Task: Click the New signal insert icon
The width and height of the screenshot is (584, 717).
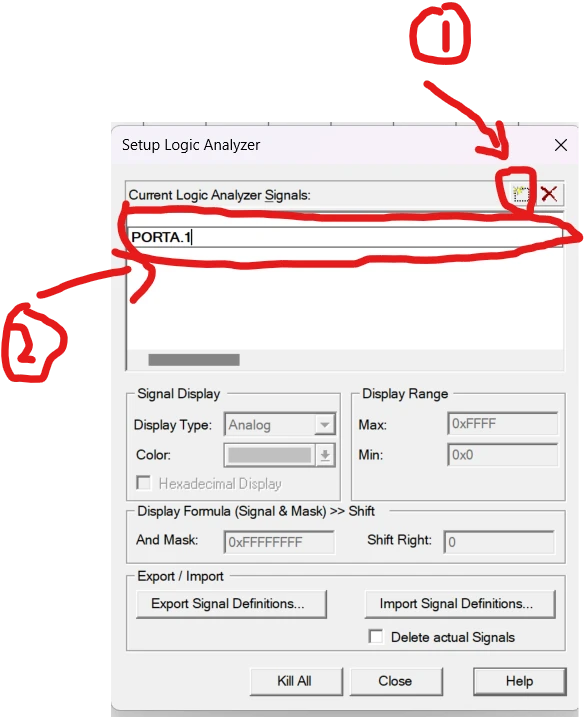Action: [x=520, y=194]
